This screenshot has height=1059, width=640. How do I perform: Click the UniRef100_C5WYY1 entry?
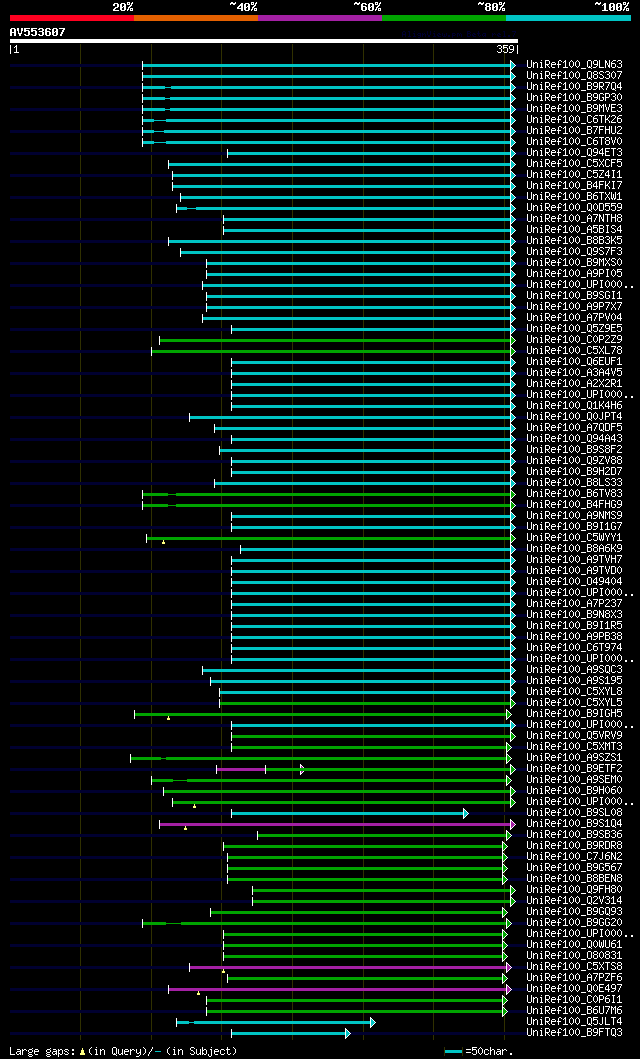coord(575,537)
